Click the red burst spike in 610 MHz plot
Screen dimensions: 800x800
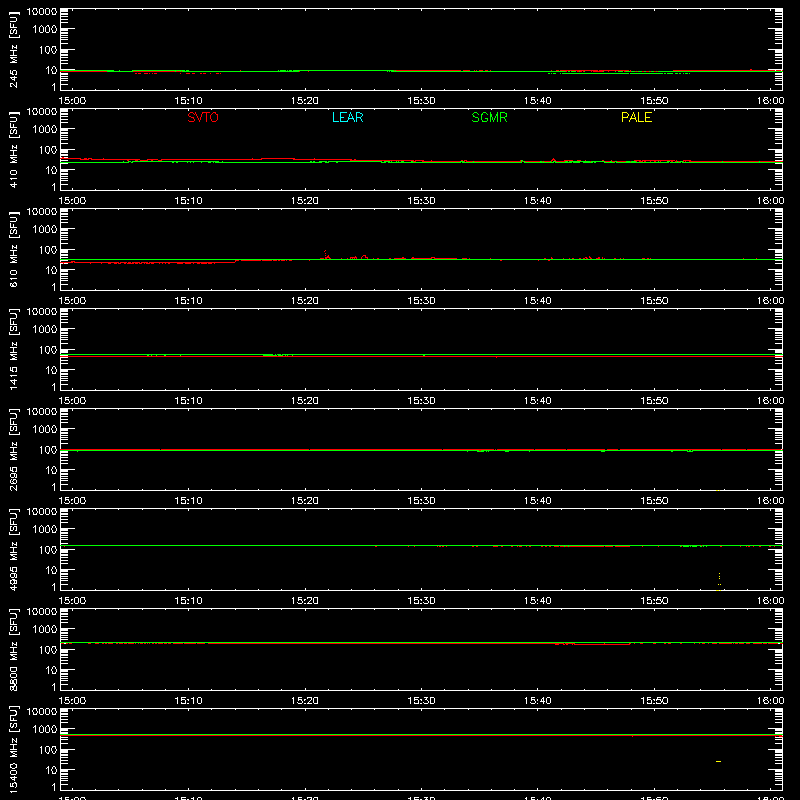(x=326, y=254)
